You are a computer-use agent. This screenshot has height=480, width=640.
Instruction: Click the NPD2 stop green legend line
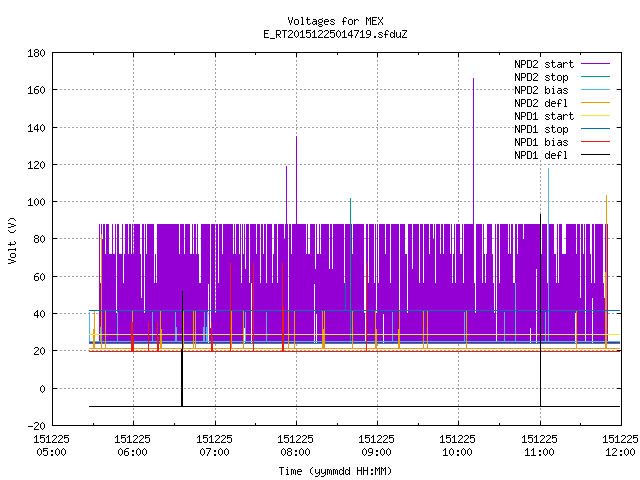click(x=595, y=77)
